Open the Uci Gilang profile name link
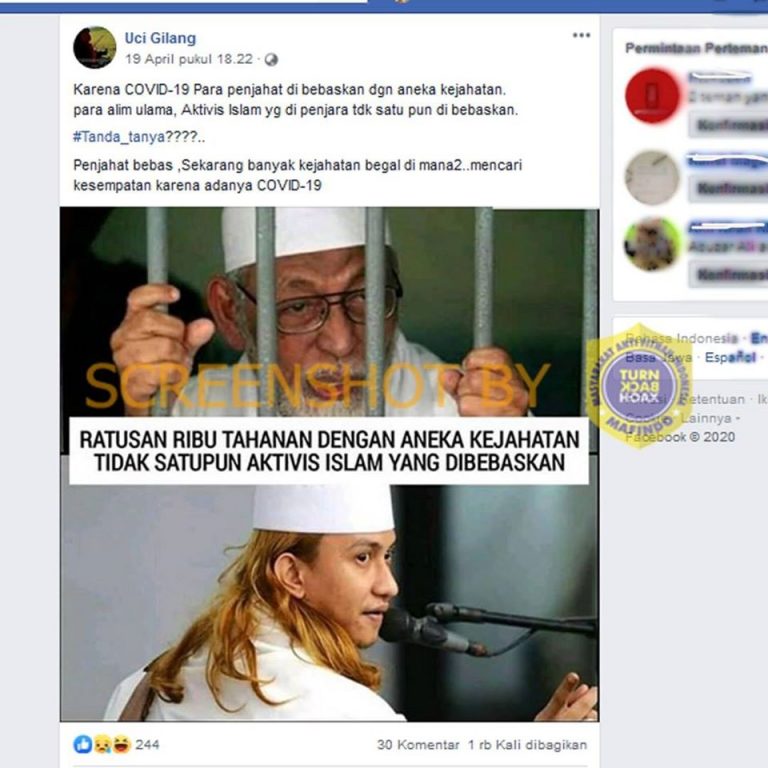Viewport: 768px width, 768px height. tap(160, 38)
